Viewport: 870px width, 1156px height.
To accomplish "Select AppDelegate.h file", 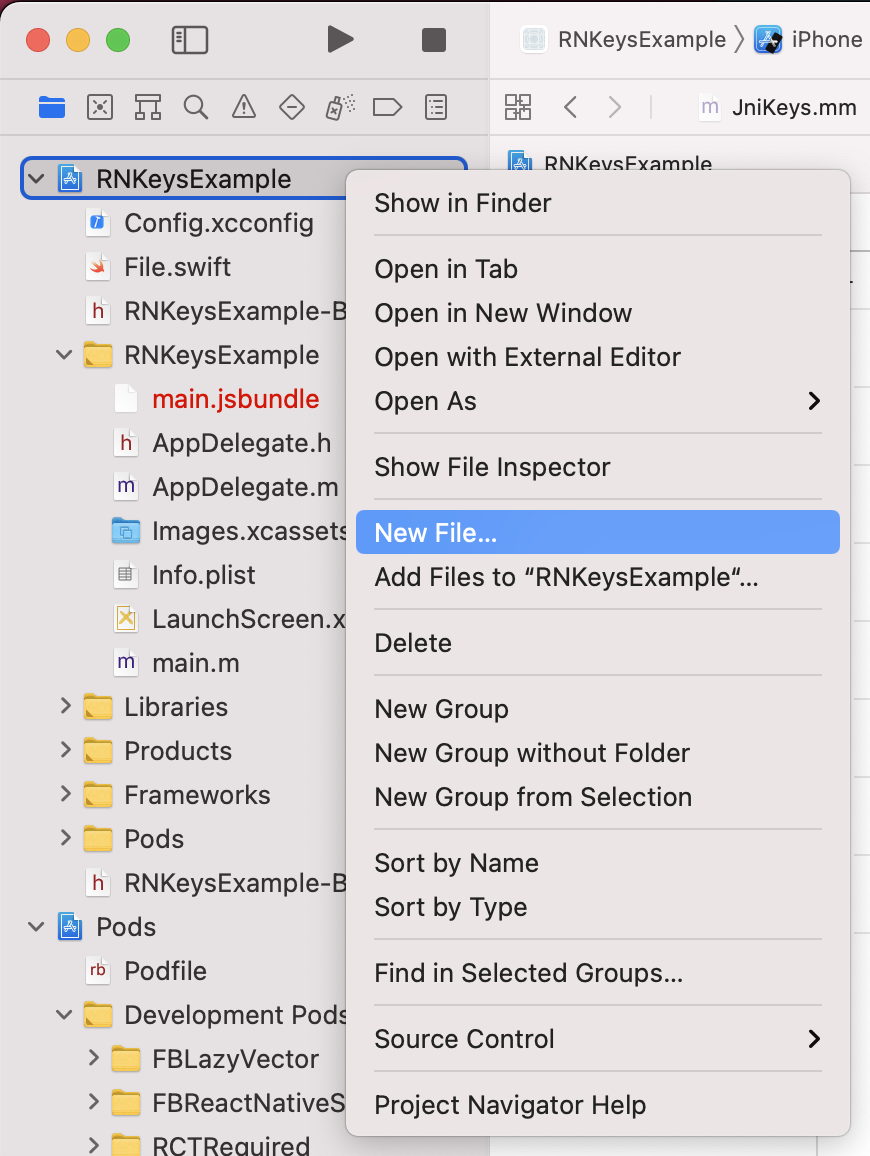I will pos(241,443).
